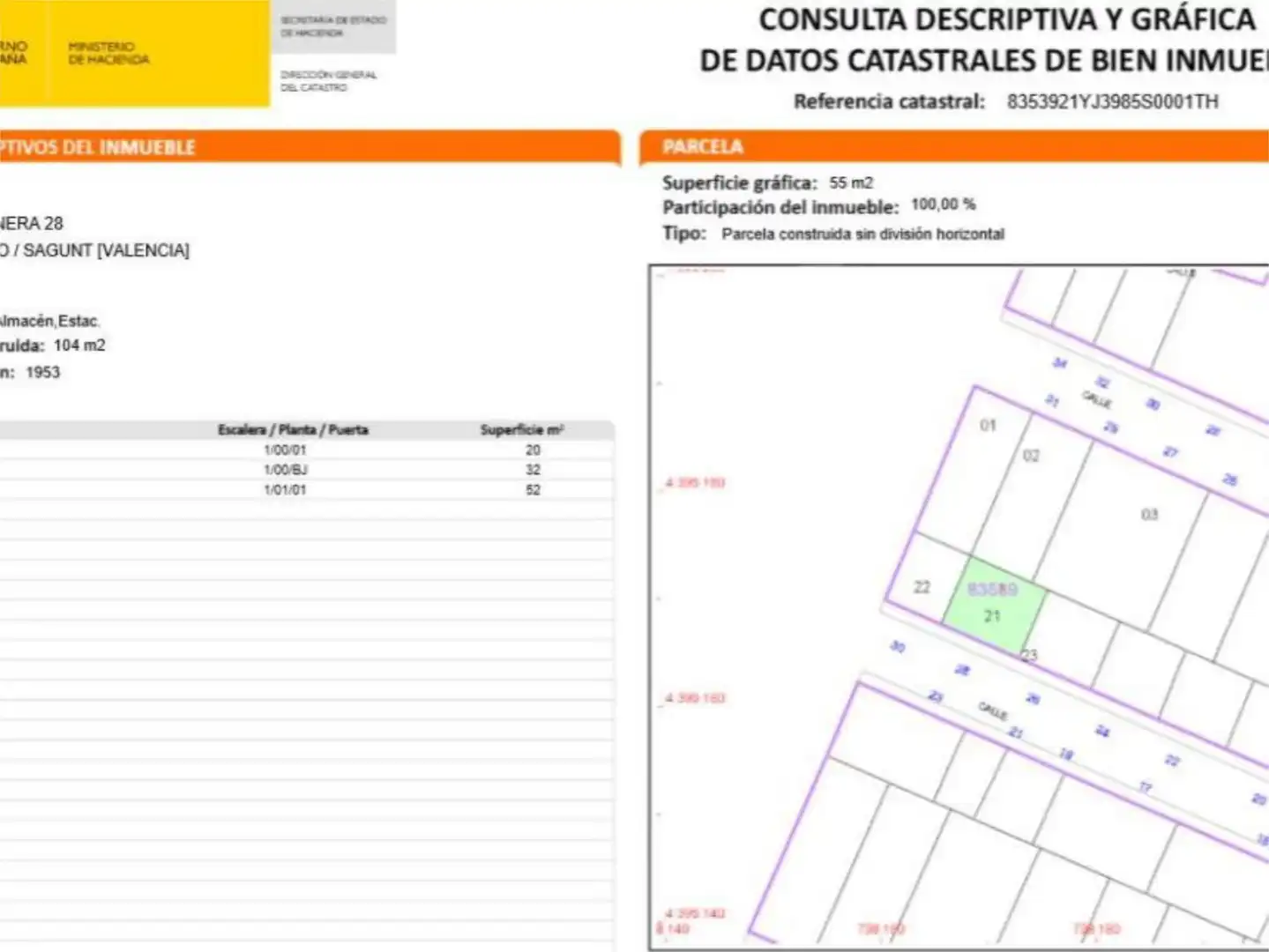
Task: Click 'Escalera / Planta / Puerta' column header
Action: (x=293, y=430)
